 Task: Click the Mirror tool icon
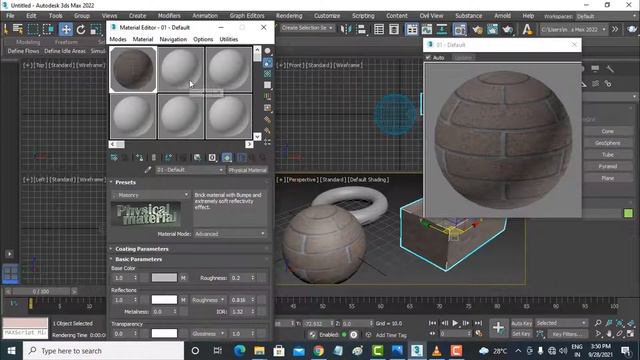point(346,29)
